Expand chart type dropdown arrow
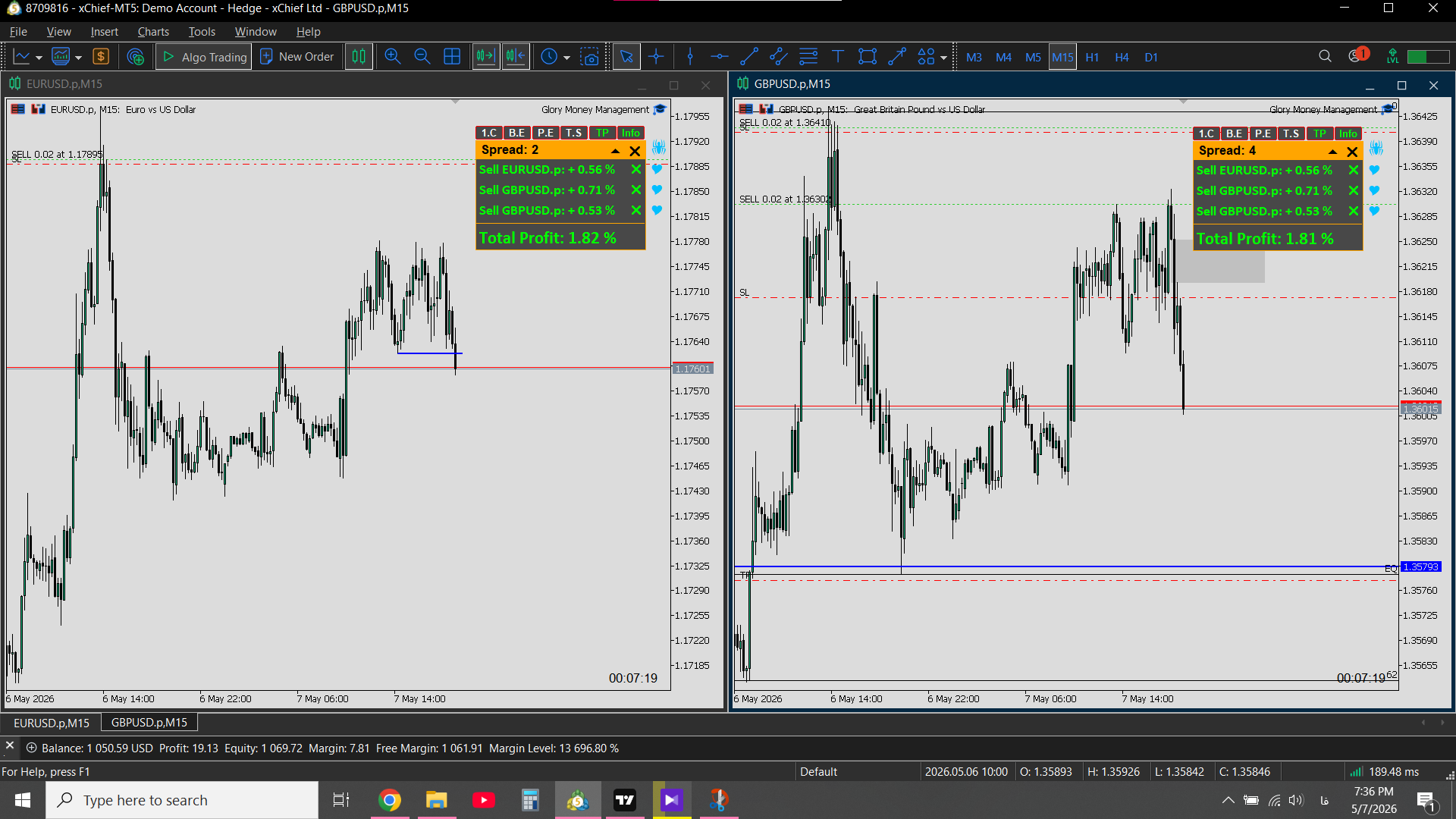This screenshot has height=819, width=1456. [39, 58]
